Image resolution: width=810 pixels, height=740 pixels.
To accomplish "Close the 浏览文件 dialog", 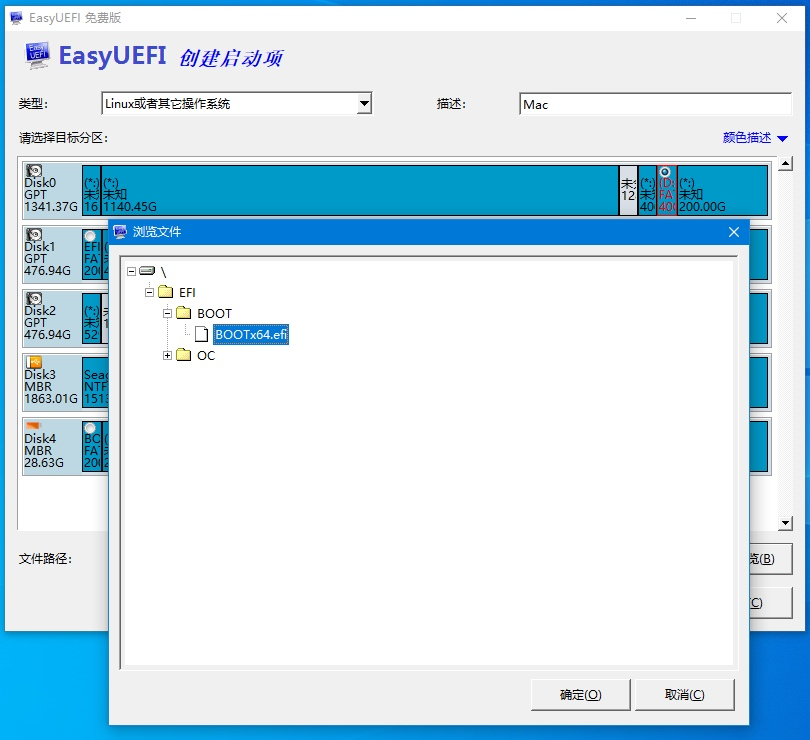I will (734, 232).
